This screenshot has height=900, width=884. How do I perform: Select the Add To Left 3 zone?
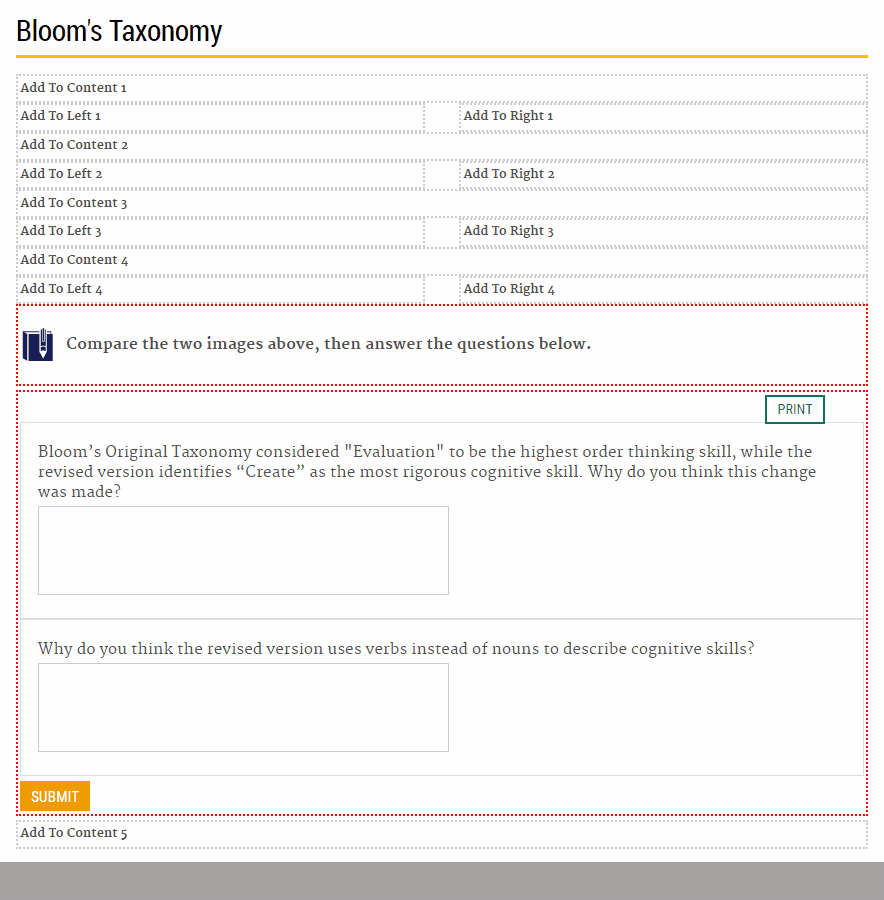tap(220, 232)
